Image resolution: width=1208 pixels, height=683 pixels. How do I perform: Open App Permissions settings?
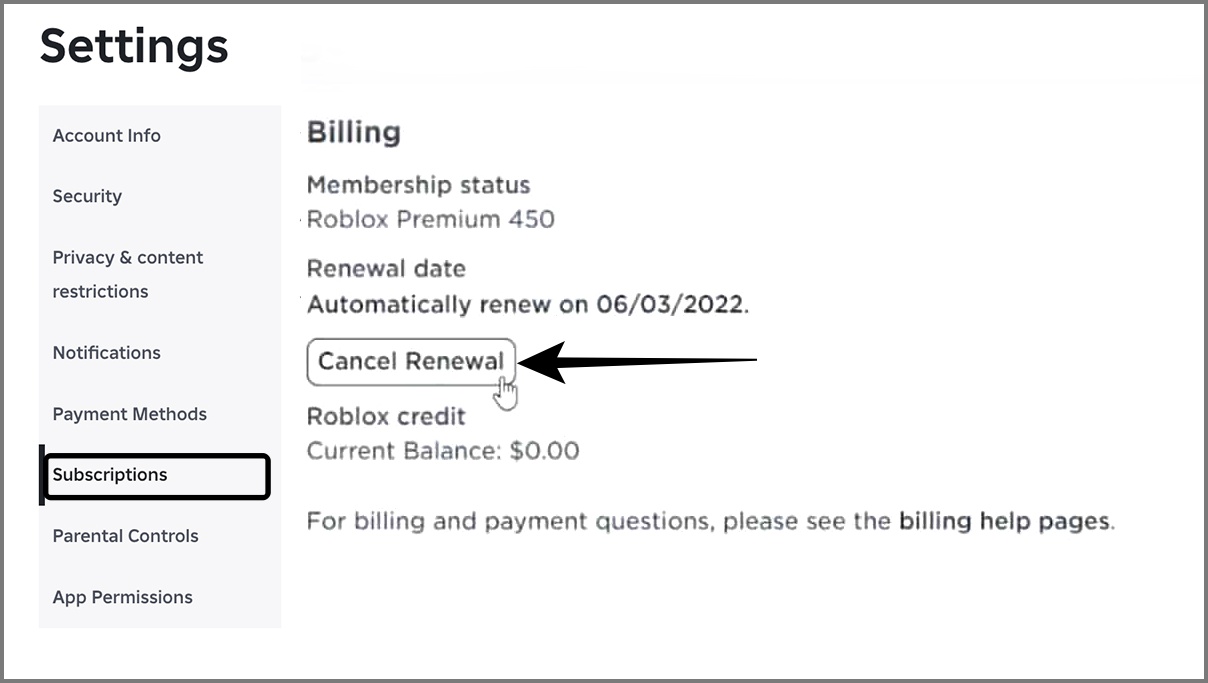coord(122,597)
